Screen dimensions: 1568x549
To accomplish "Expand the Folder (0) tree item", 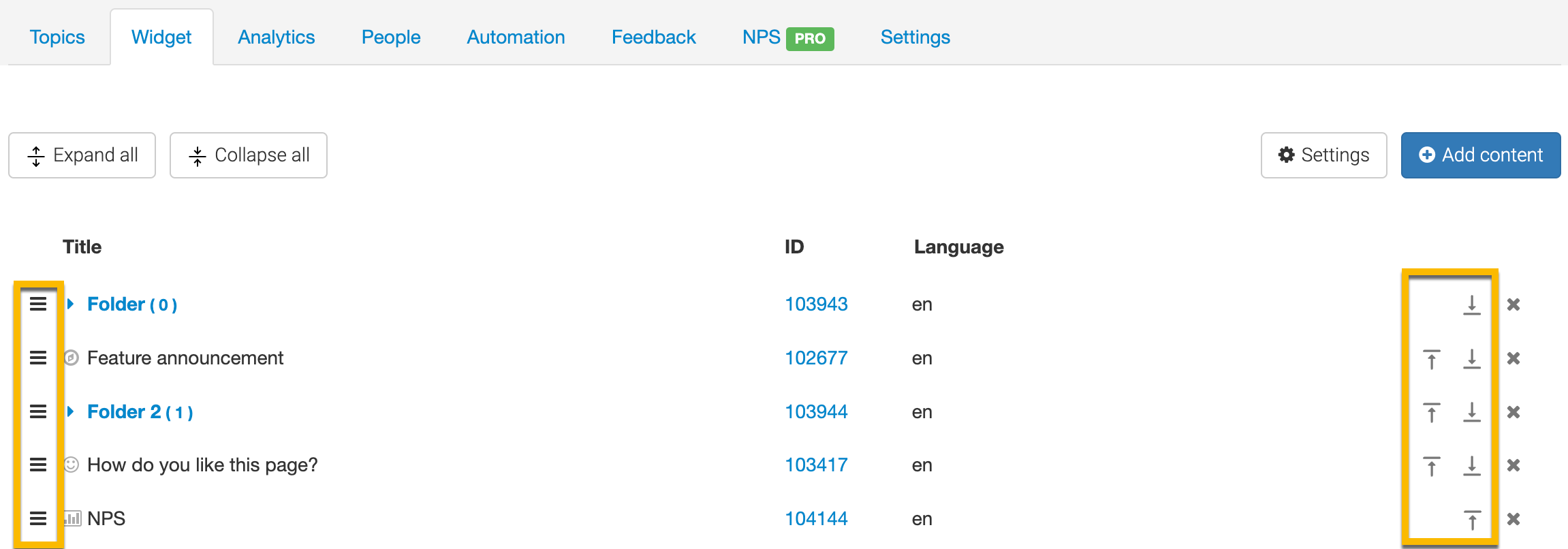I will [70, 304].
